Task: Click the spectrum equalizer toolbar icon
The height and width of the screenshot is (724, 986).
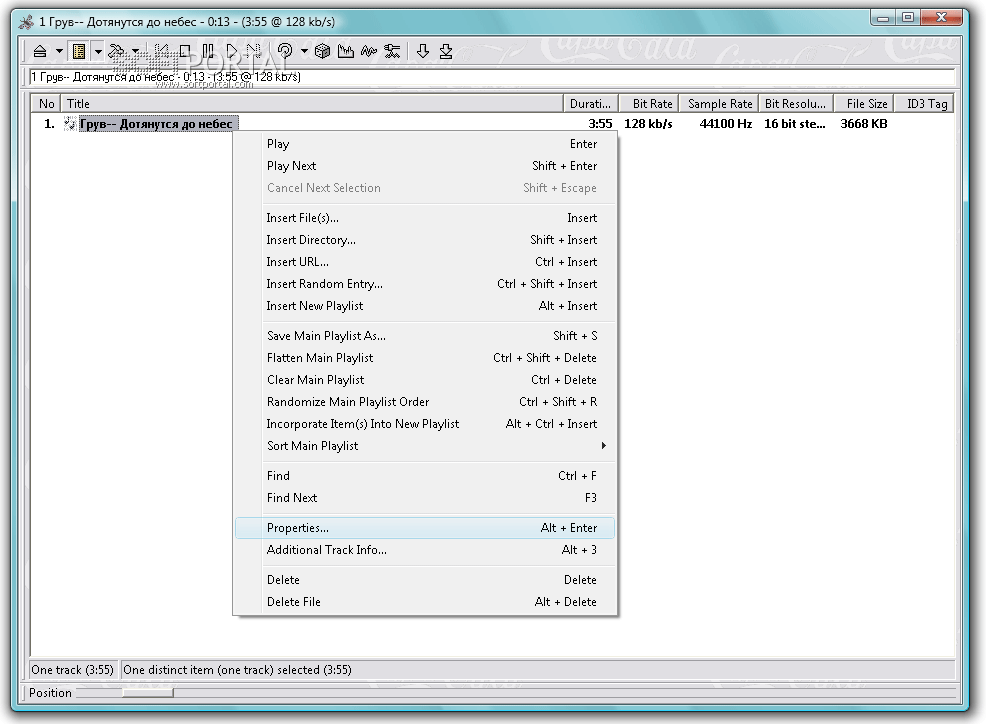Action: click(x=346, y=51)
